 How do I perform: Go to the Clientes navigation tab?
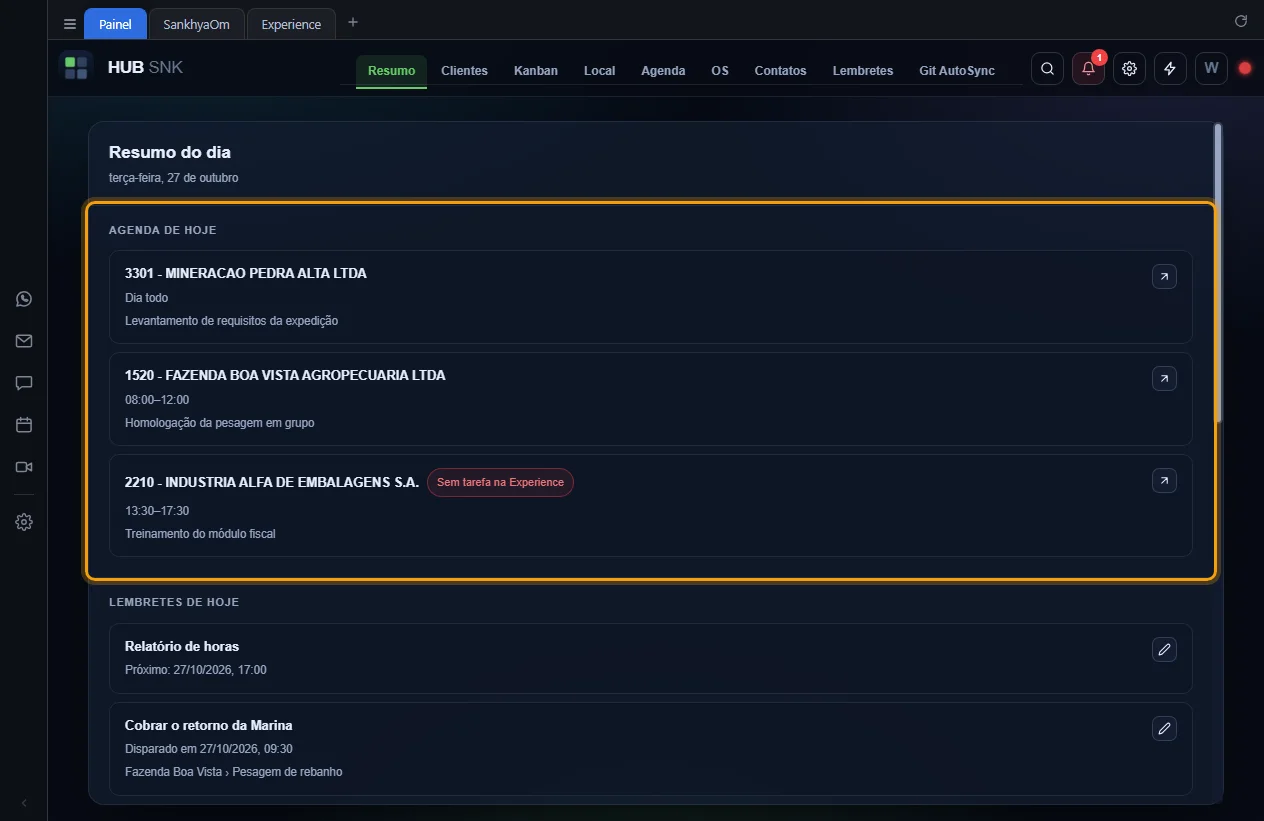[x=464, y=71]
